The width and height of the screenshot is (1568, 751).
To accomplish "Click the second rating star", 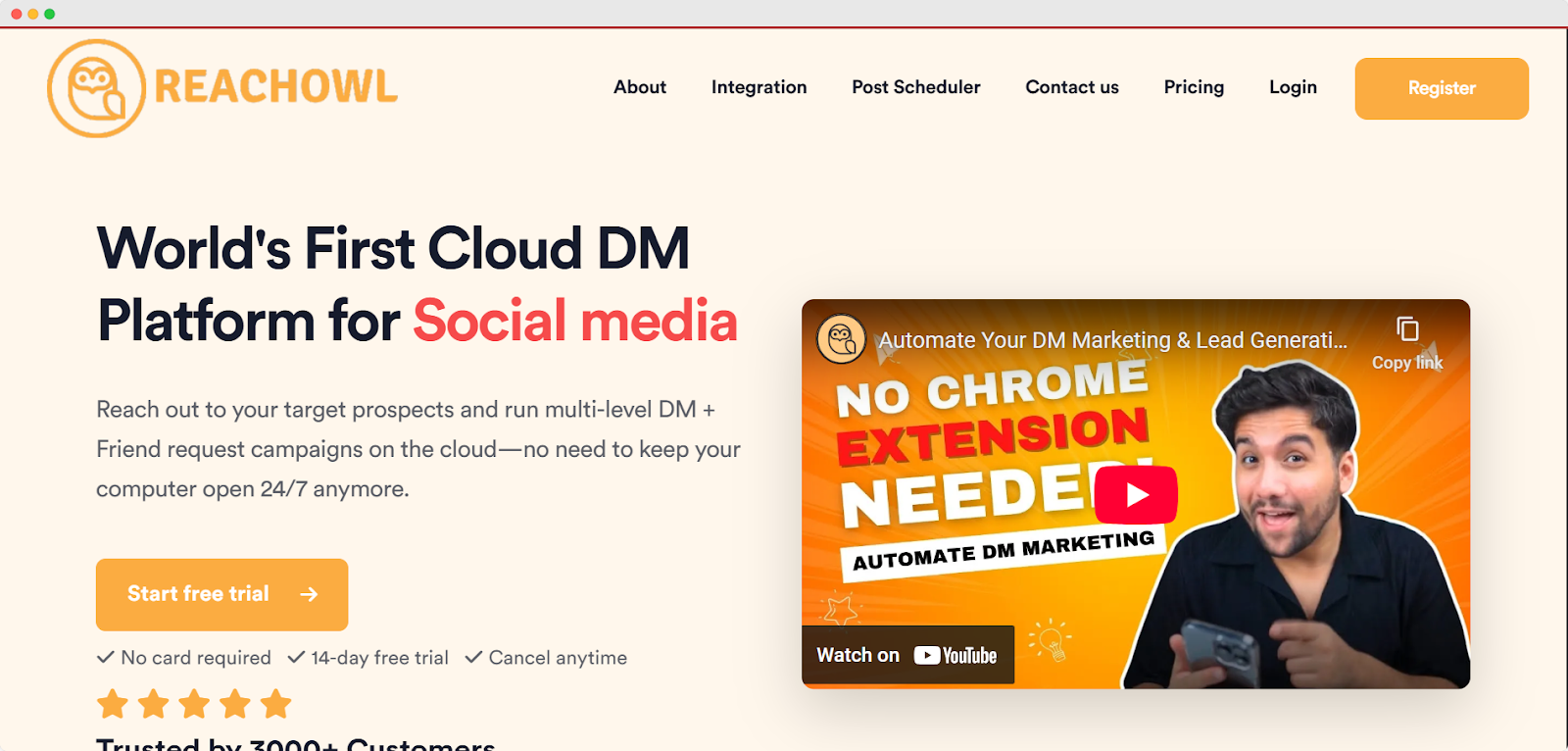I will (x=154, y=703).
